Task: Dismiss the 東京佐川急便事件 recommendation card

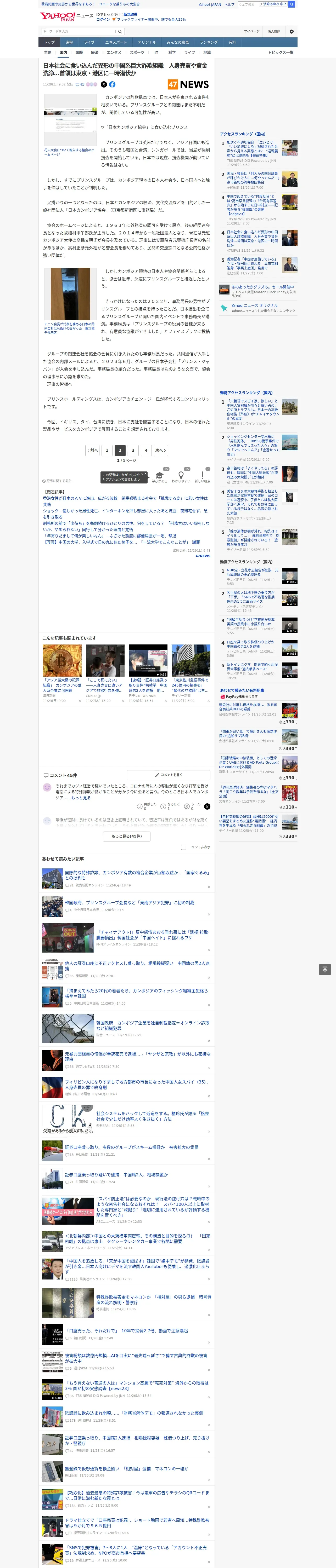Action: [209, 701]
